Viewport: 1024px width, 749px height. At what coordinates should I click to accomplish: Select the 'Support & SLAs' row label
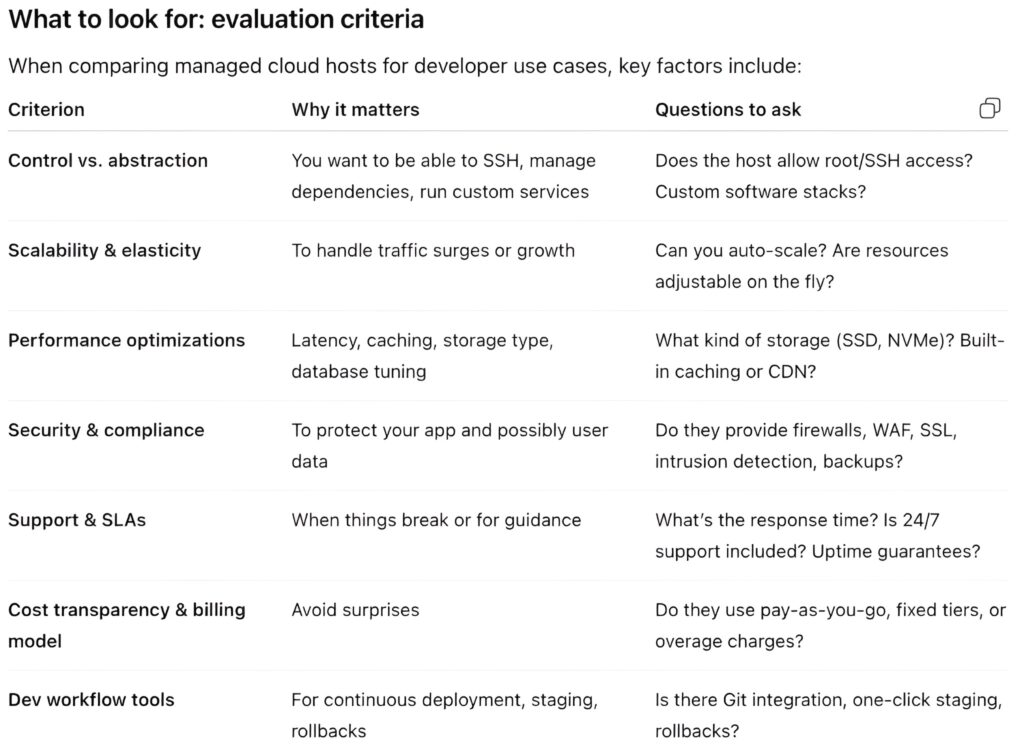(x=77, y=520)
